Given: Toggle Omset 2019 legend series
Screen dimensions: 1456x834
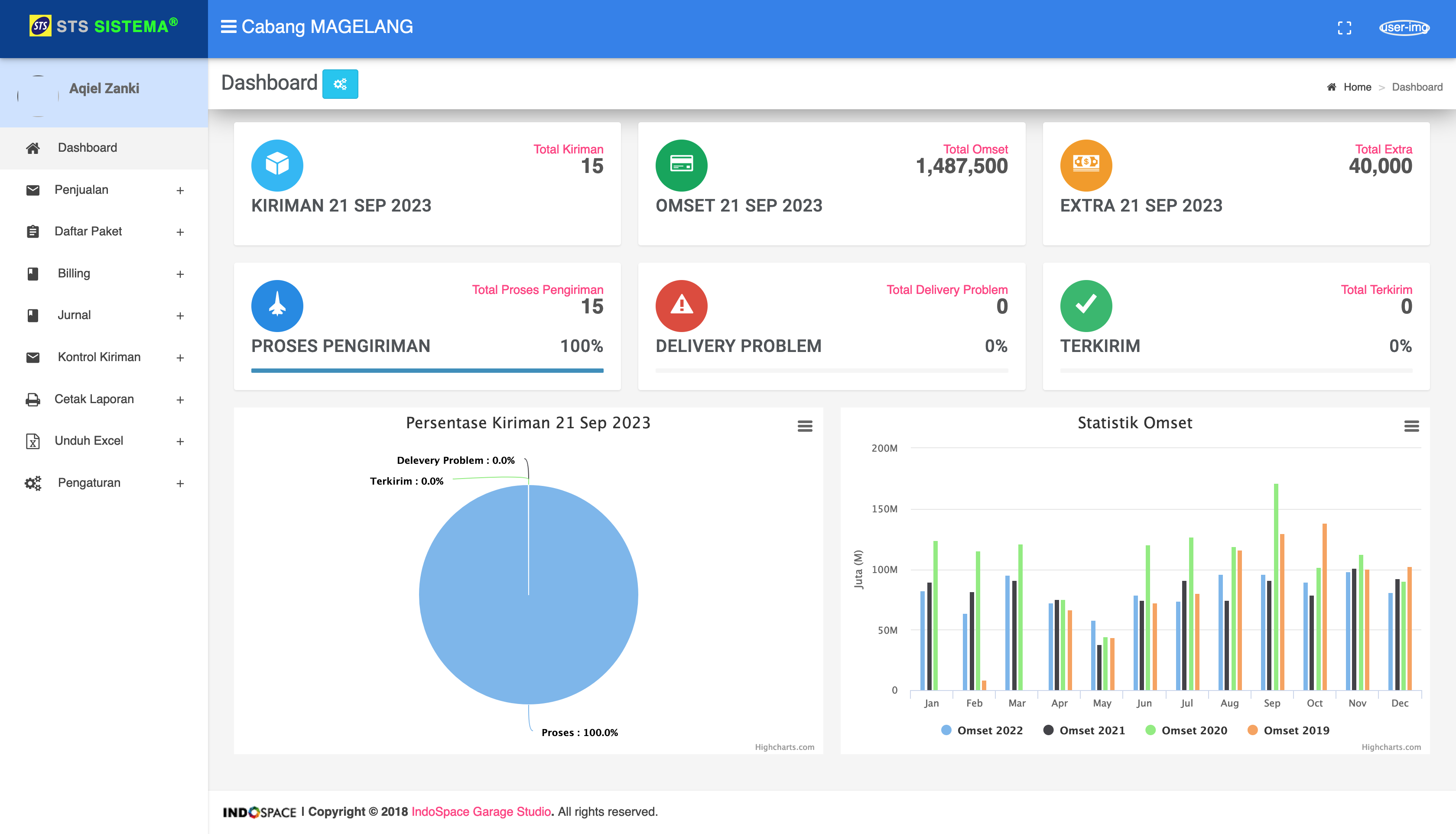Looking at the screenshot, I should coord(1288,730).
